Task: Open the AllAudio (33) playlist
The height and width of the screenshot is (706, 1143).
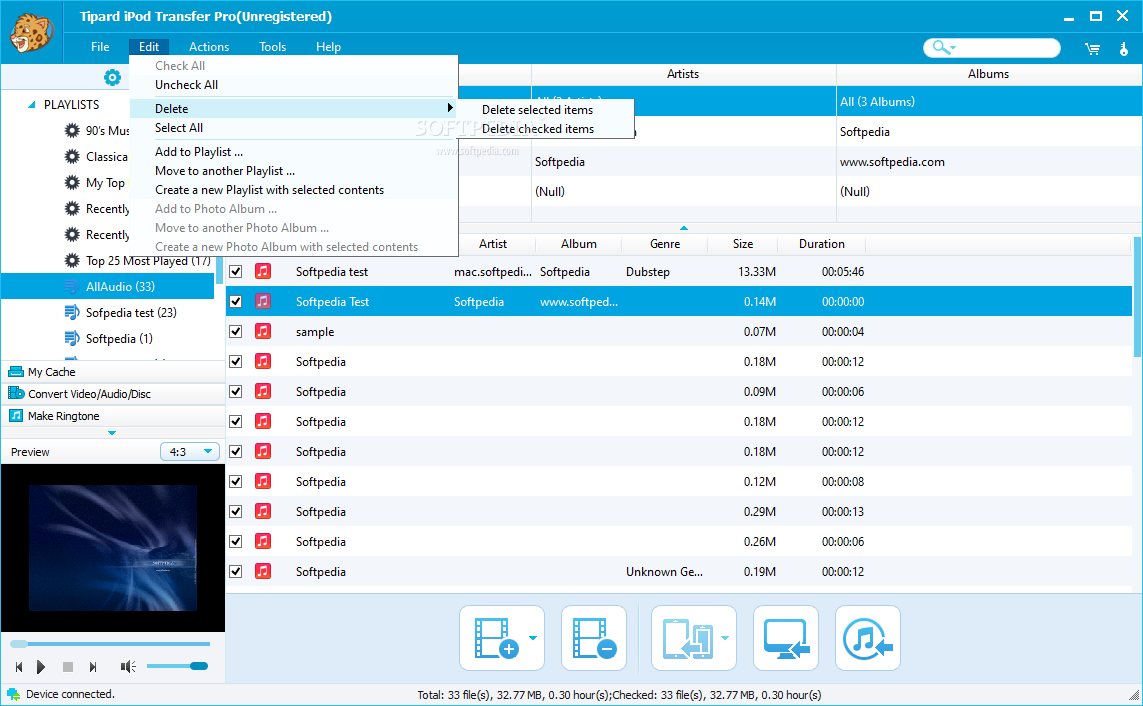Action: tap(108, 286)
